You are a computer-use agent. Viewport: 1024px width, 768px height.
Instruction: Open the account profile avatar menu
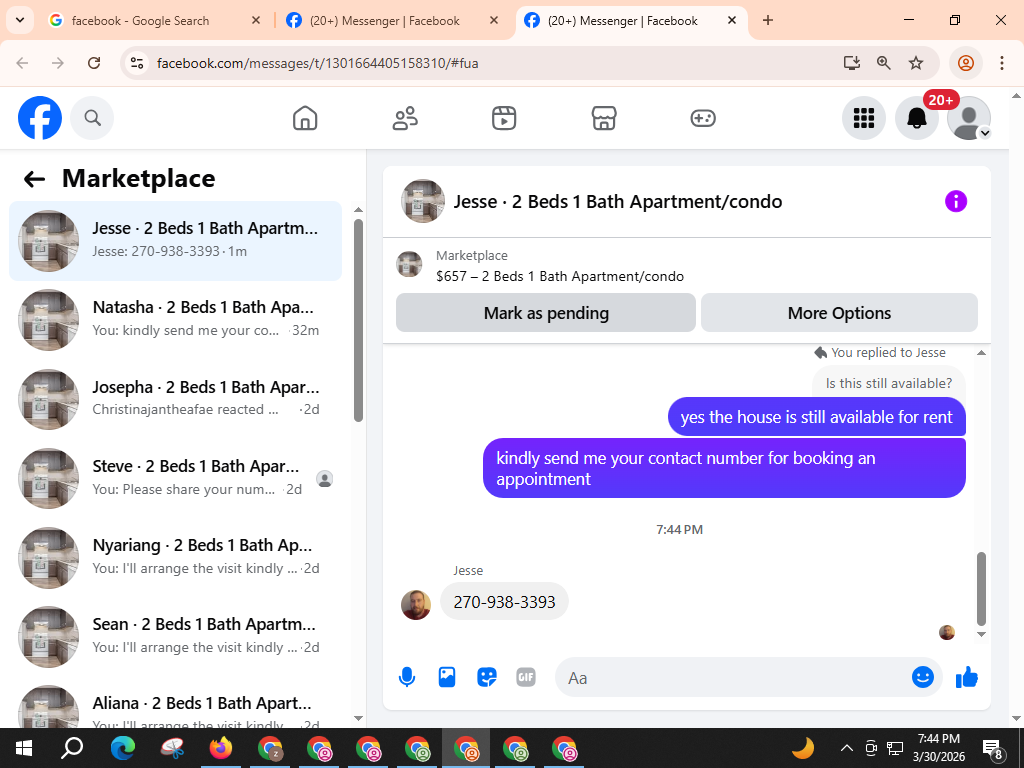(969, 118)
